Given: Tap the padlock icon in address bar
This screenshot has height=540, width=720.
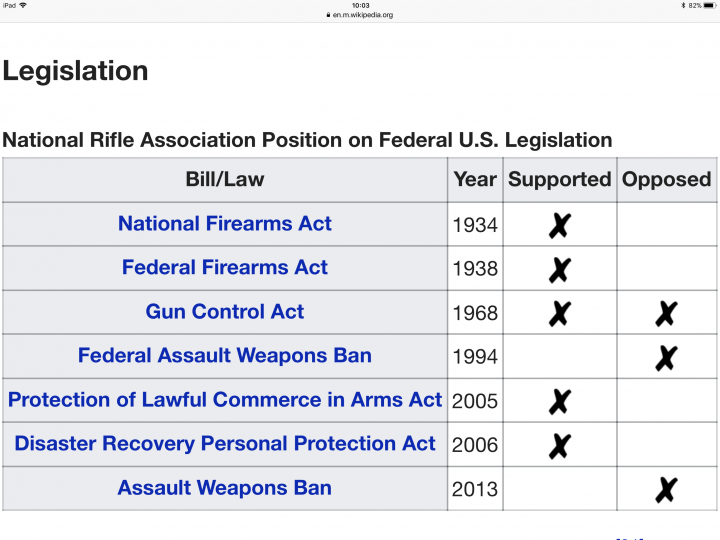Looking at the screenshot, I should tap(327, 15).
